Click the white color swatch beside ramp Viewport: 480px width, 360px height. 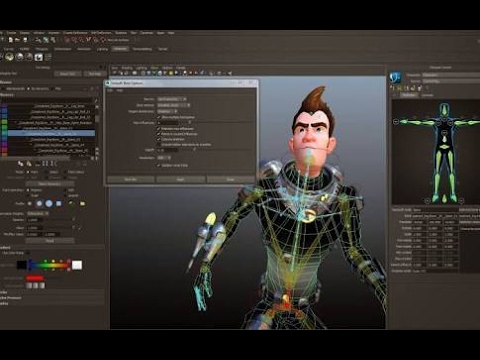coord(77,265)
